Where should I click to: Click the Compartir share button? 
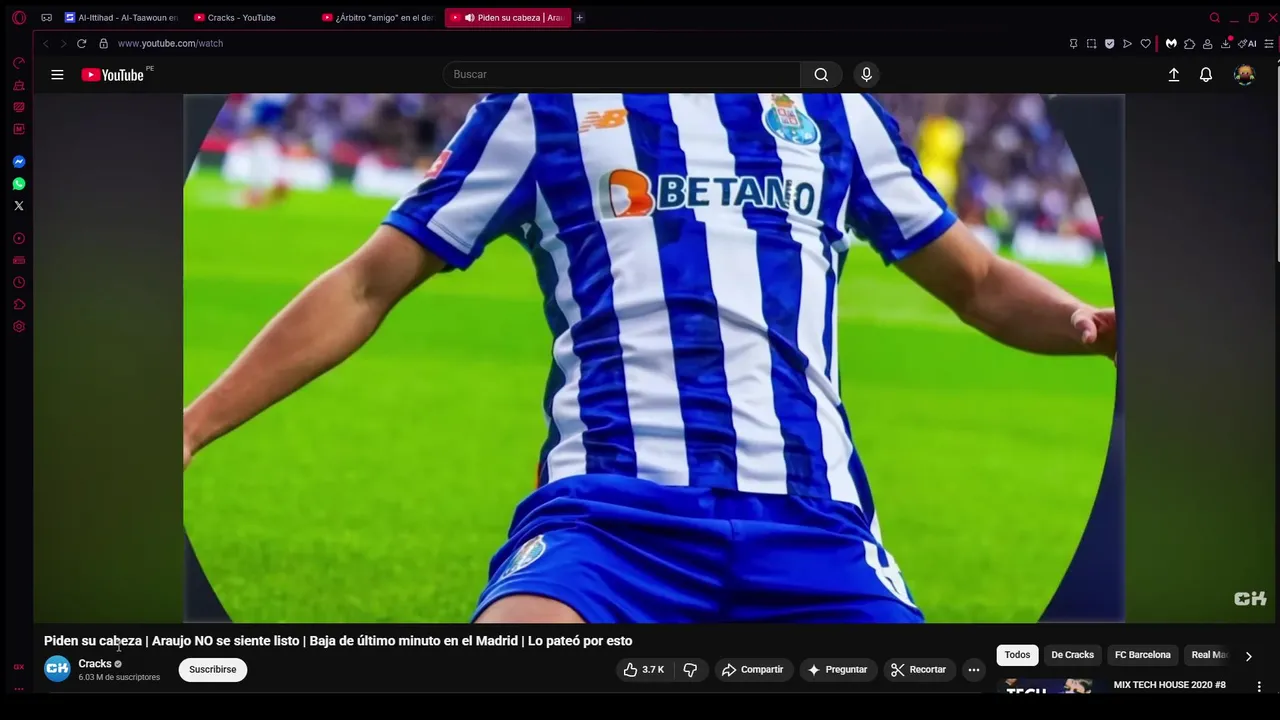click(752, 670)
